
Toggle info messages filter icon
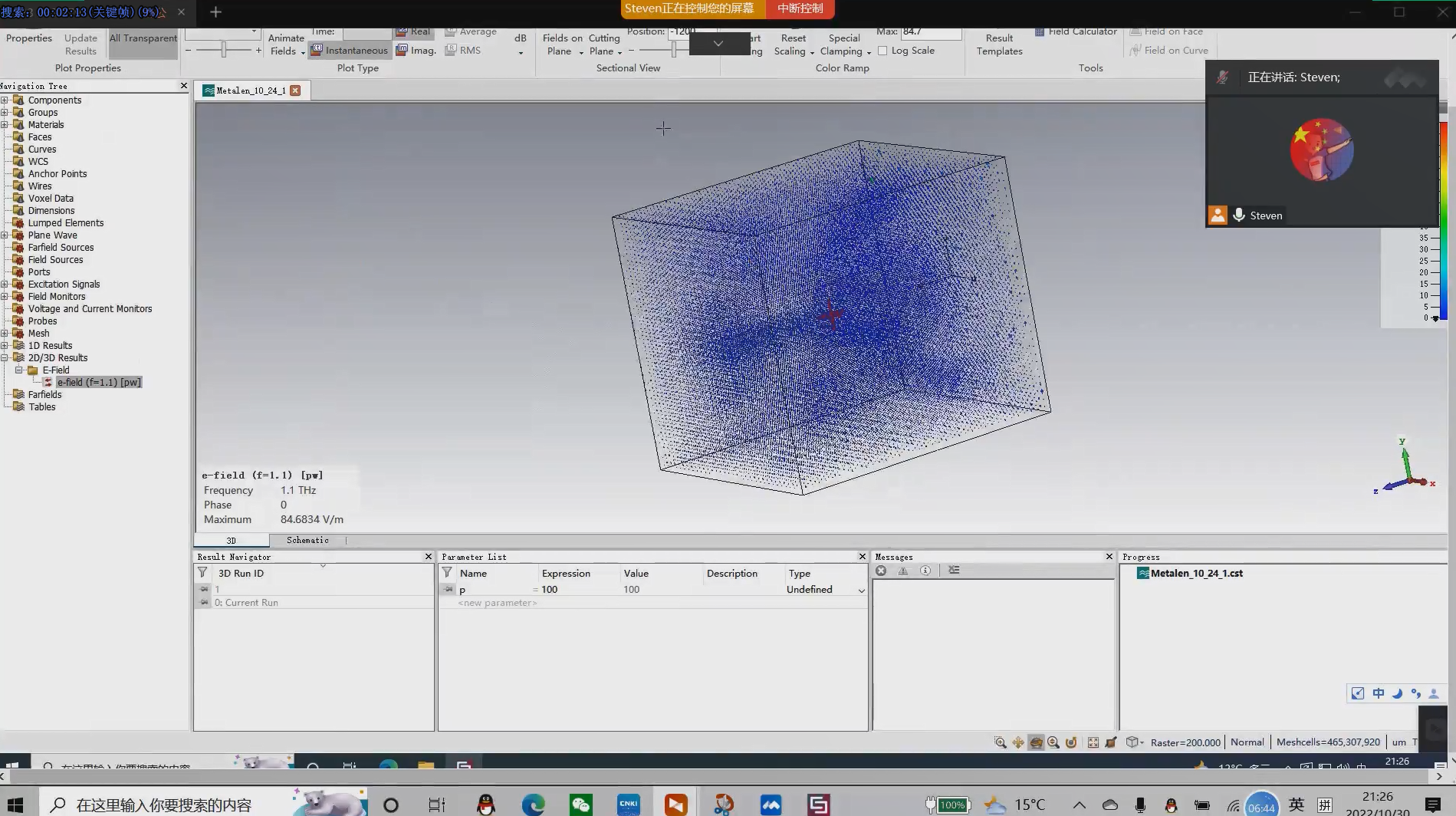pos(925,571)
